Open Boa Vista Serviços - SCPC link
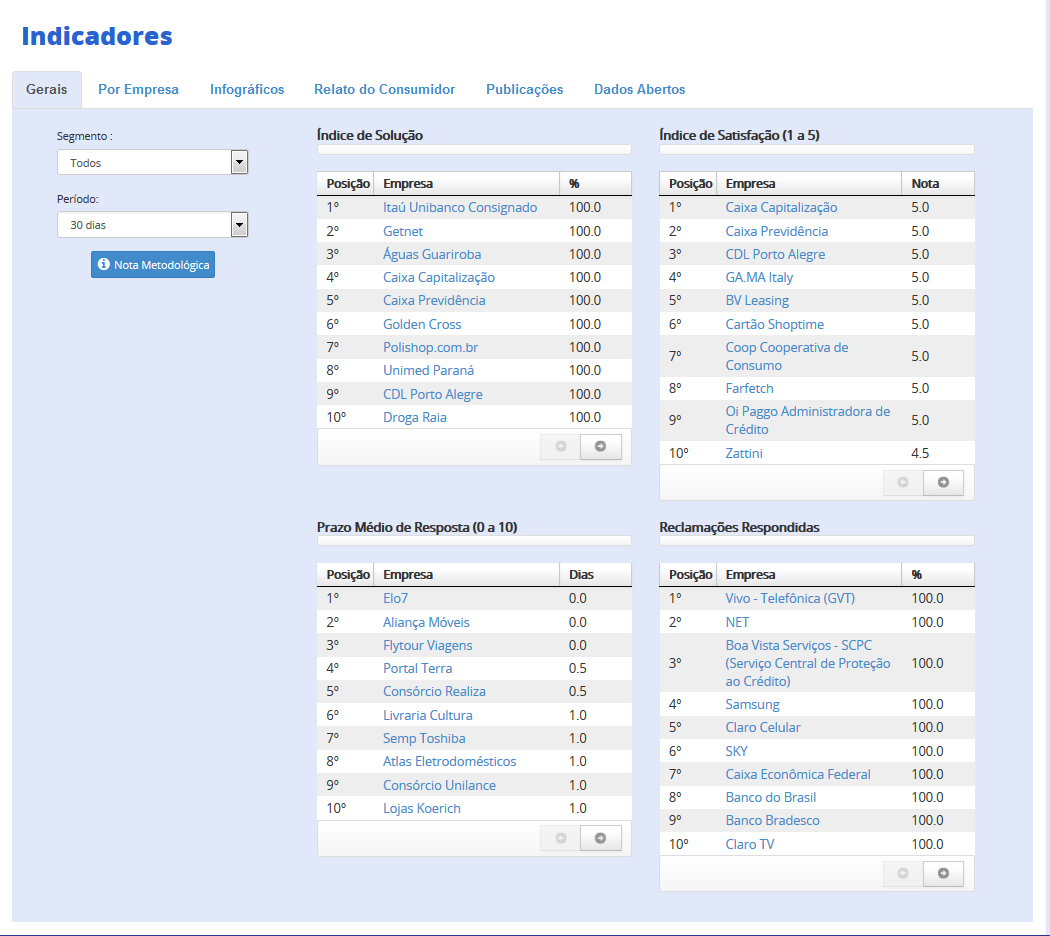Screen dimensions: 1050x936 click(x=808, y=664)
